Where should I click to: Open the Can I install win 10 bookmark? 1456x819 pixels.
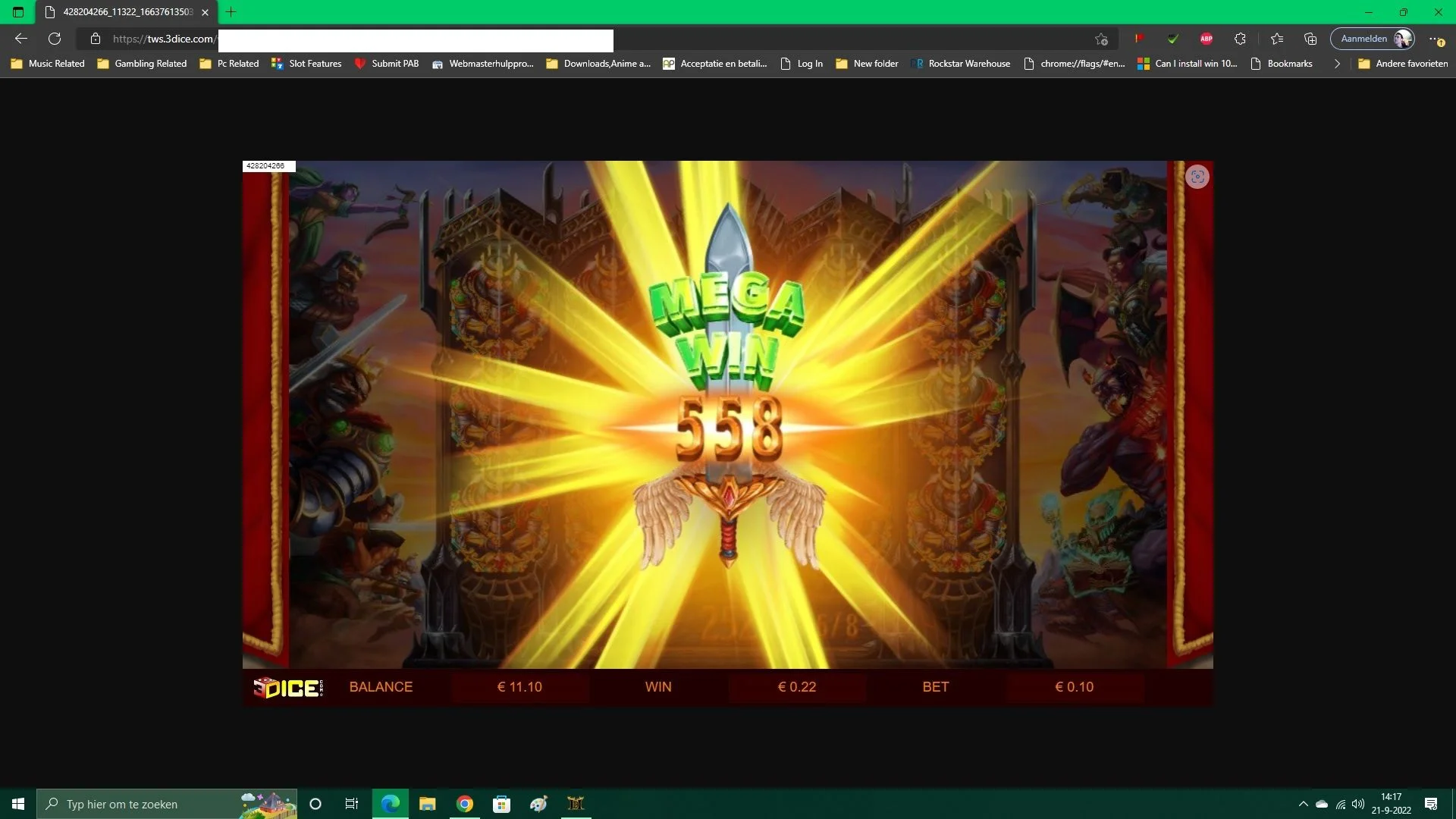1188,64
